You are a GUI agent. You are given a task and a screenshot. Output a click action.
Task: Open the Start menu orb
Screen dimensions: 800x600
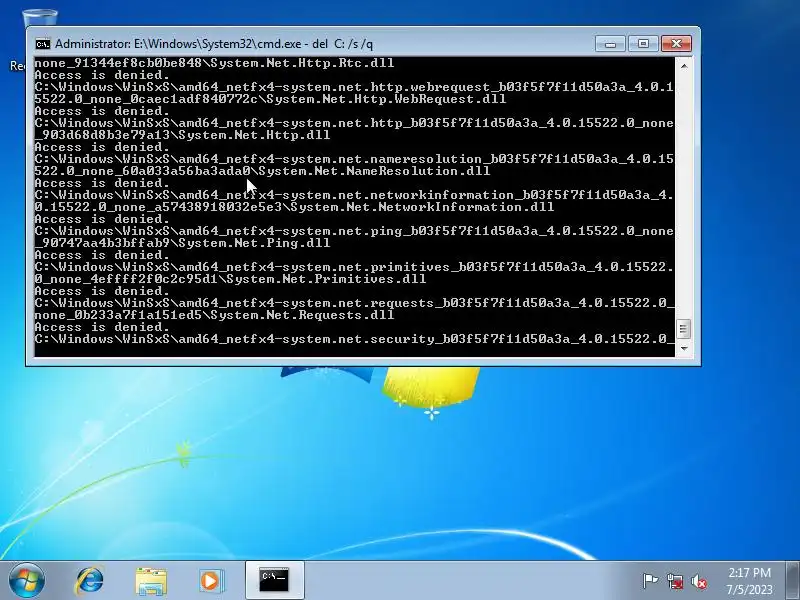(x=27, y=581)
